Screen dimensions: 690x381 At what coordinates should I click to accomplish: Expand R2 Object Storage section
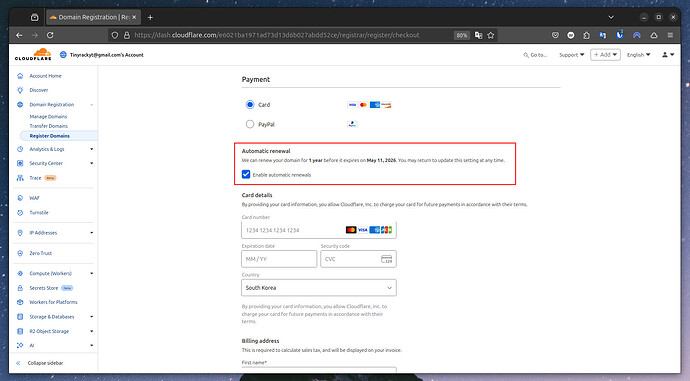(x=92, y=331)
